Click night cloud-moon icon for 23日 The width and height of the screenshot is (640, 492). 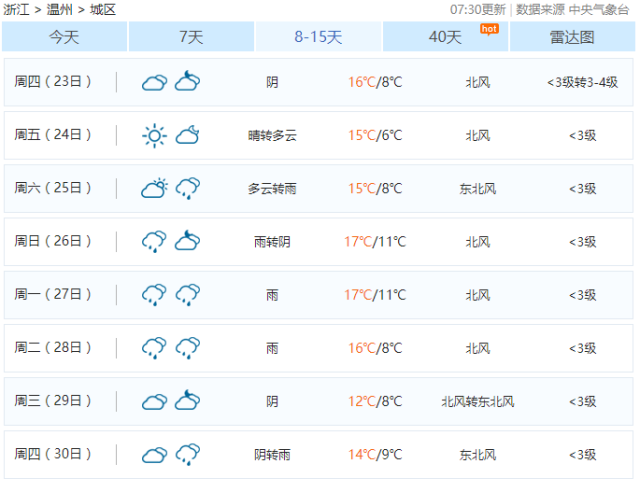(187, 81)
